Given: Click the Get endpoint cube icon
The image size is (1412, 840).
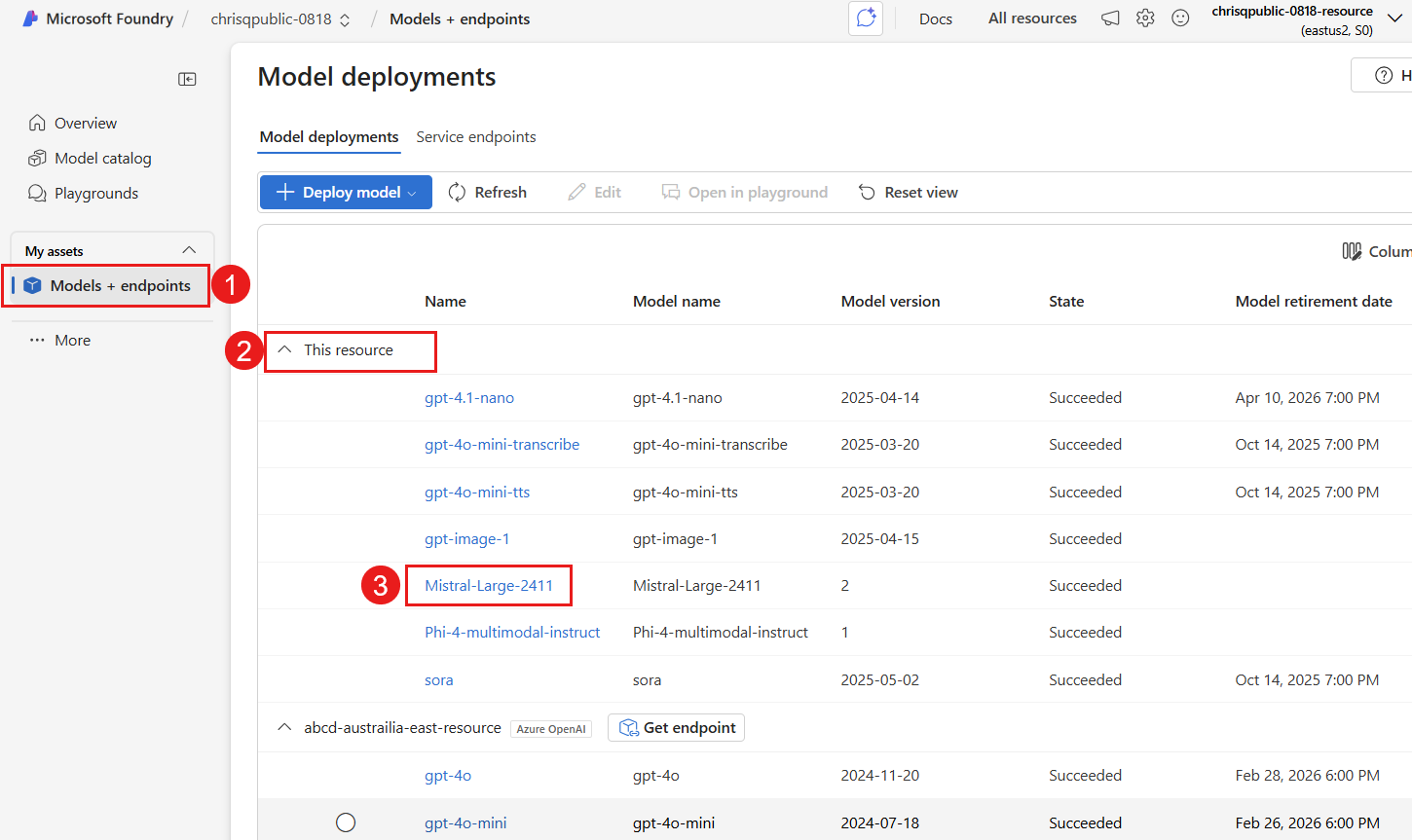Looking at the screenshot, I should [x=629, y=728].
